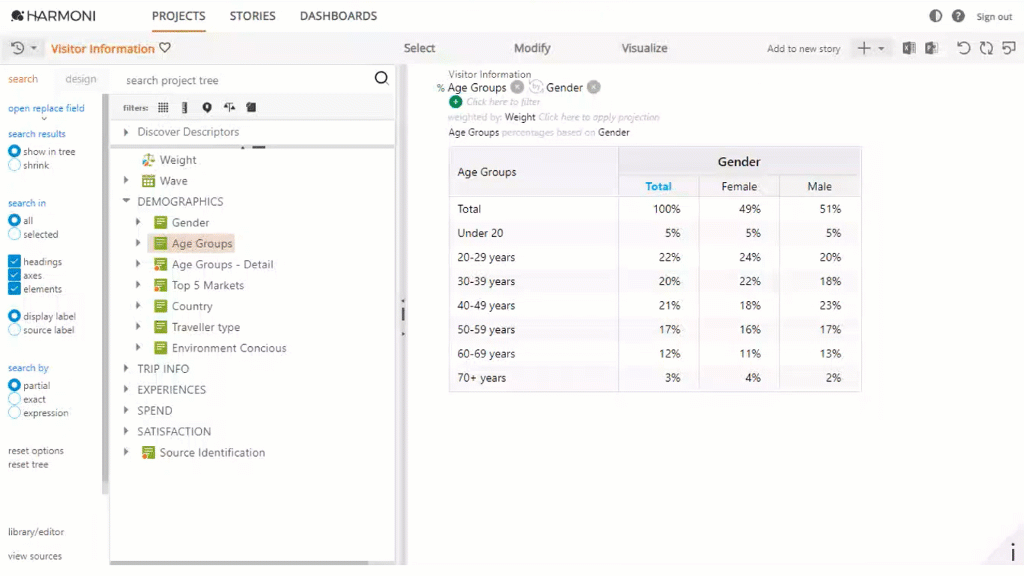Click the undo arrow icon
This screenshot has height=576, width=1024.
(x=964, y=48)
